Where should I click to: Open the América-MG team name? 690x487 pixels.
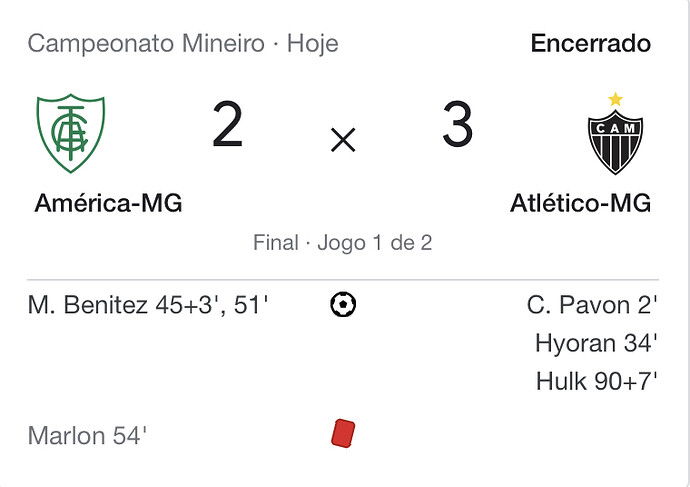(x=108, y=203)
